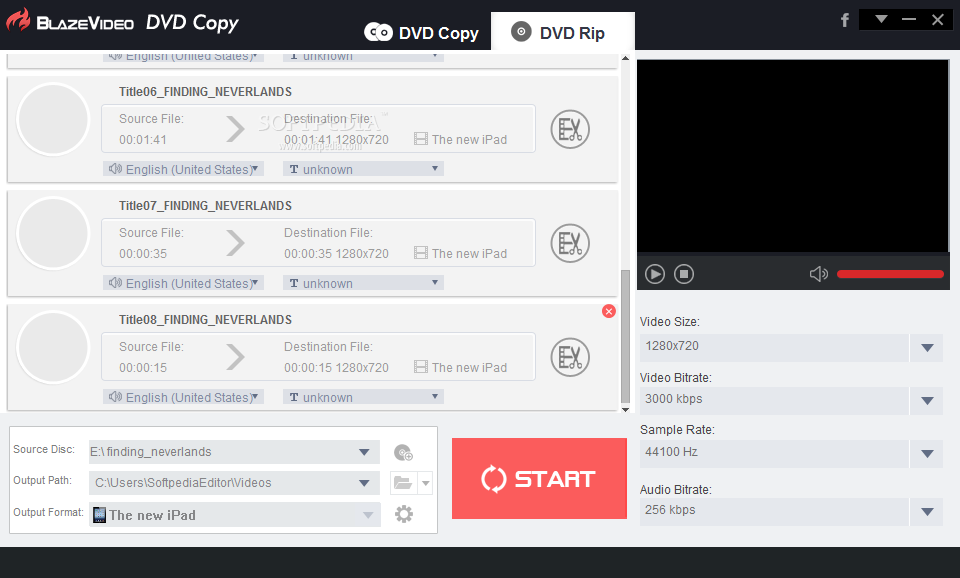Open Title06 audio language dropdown
Viewport: 960px width, 578px height.
tap(183, 169)
